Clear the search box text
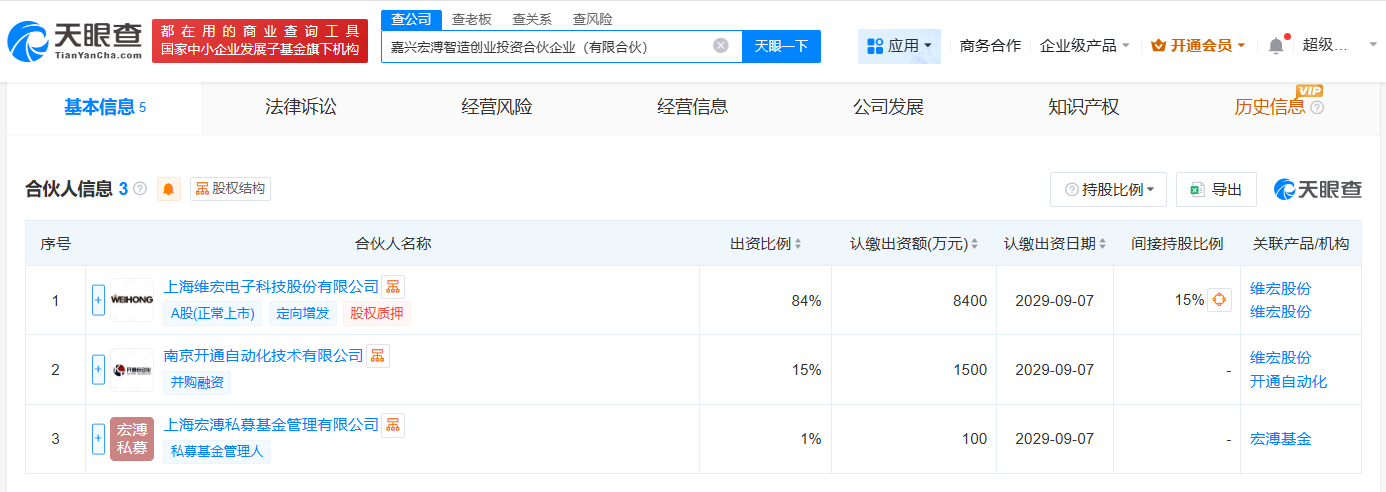The width and height of the screenshot is (1386, 492). pos(721,46)
